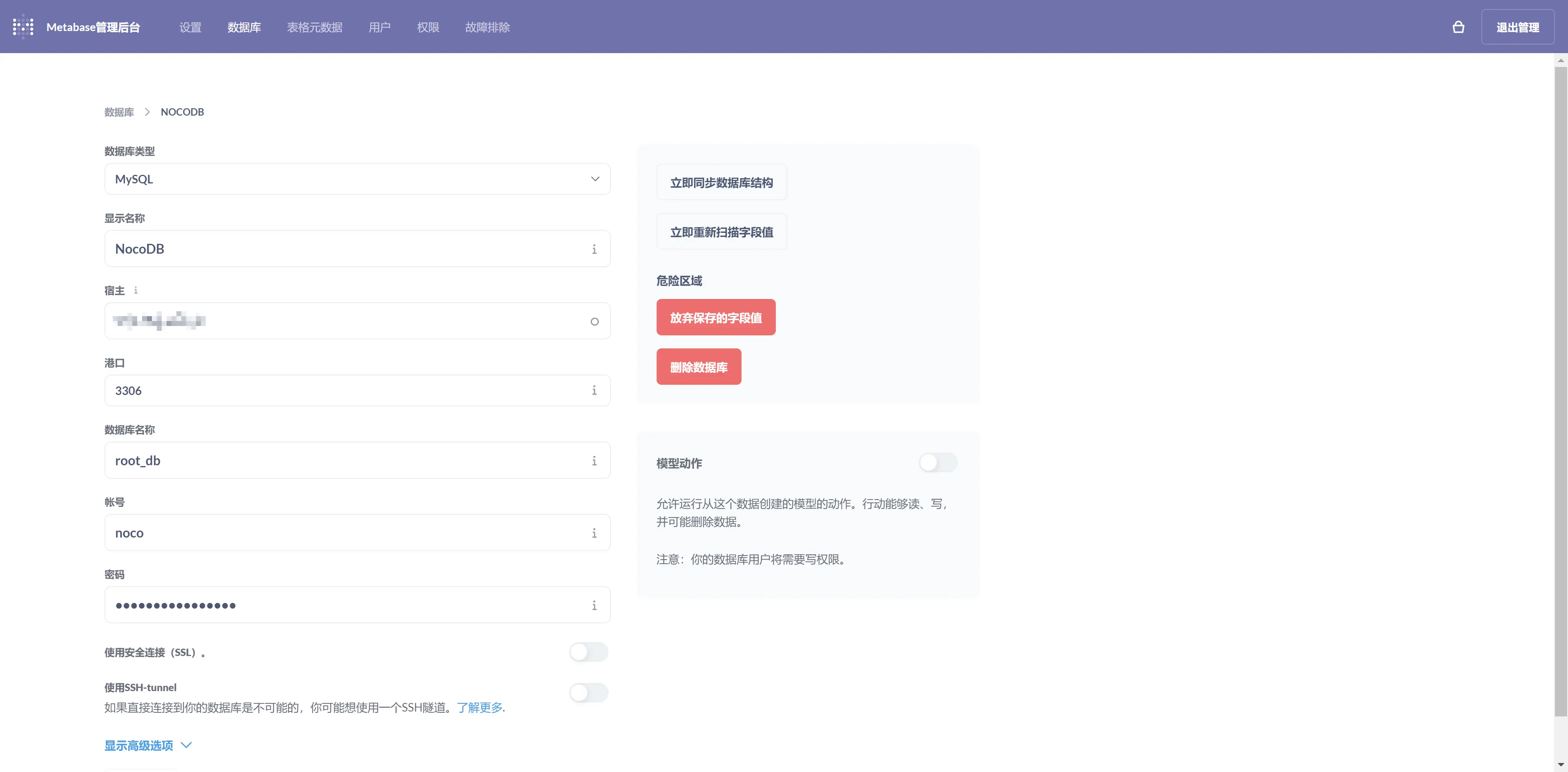The width and height of the screenshot is (1568, 772).
Task: Click 立即重新扫描字段值 button
Action: 721,232
